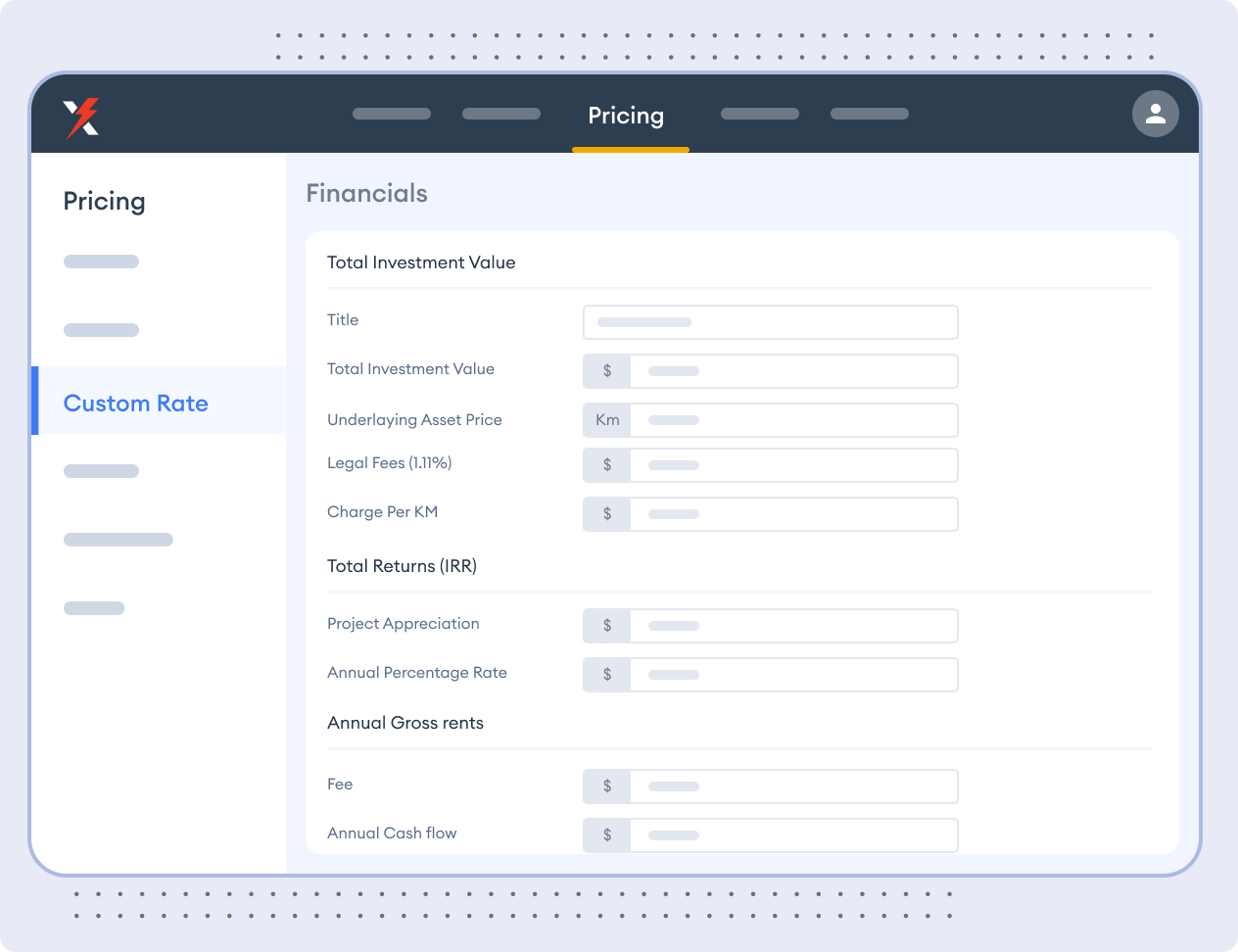Select the dollar prefix on Charge Per KM

pos(606,513)
